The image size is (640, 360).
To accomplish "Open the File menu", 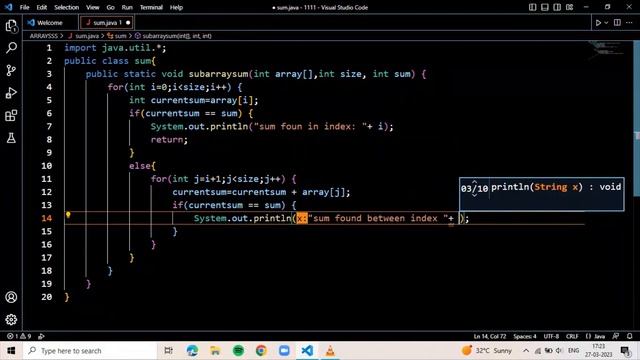I will 24,7.
